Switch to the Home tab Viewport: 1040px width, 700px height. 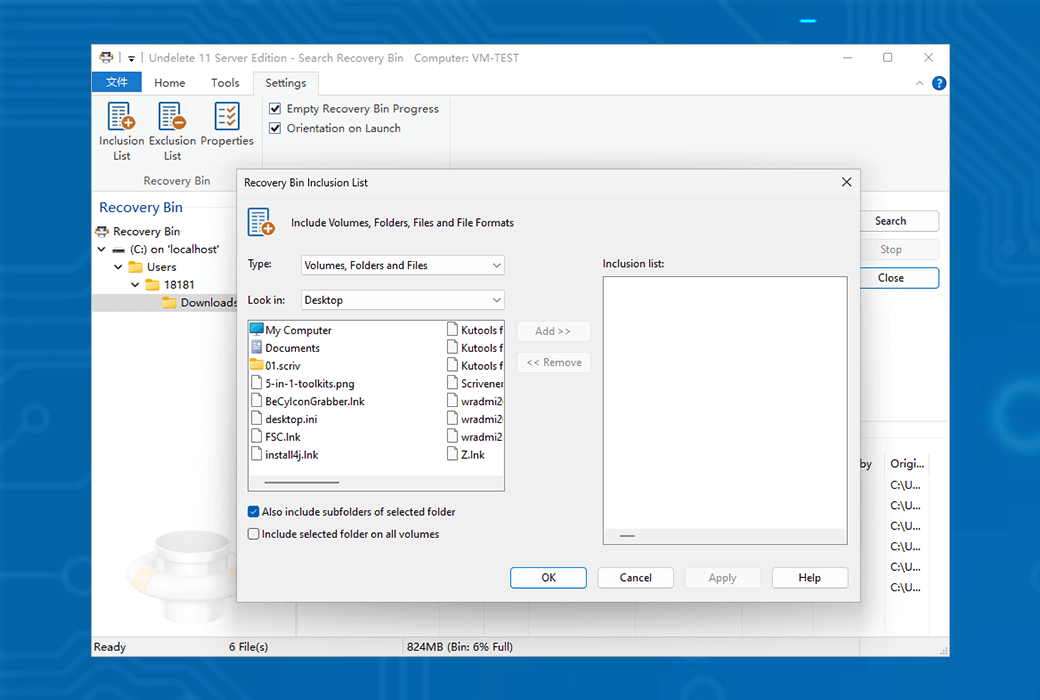[169, 83]
